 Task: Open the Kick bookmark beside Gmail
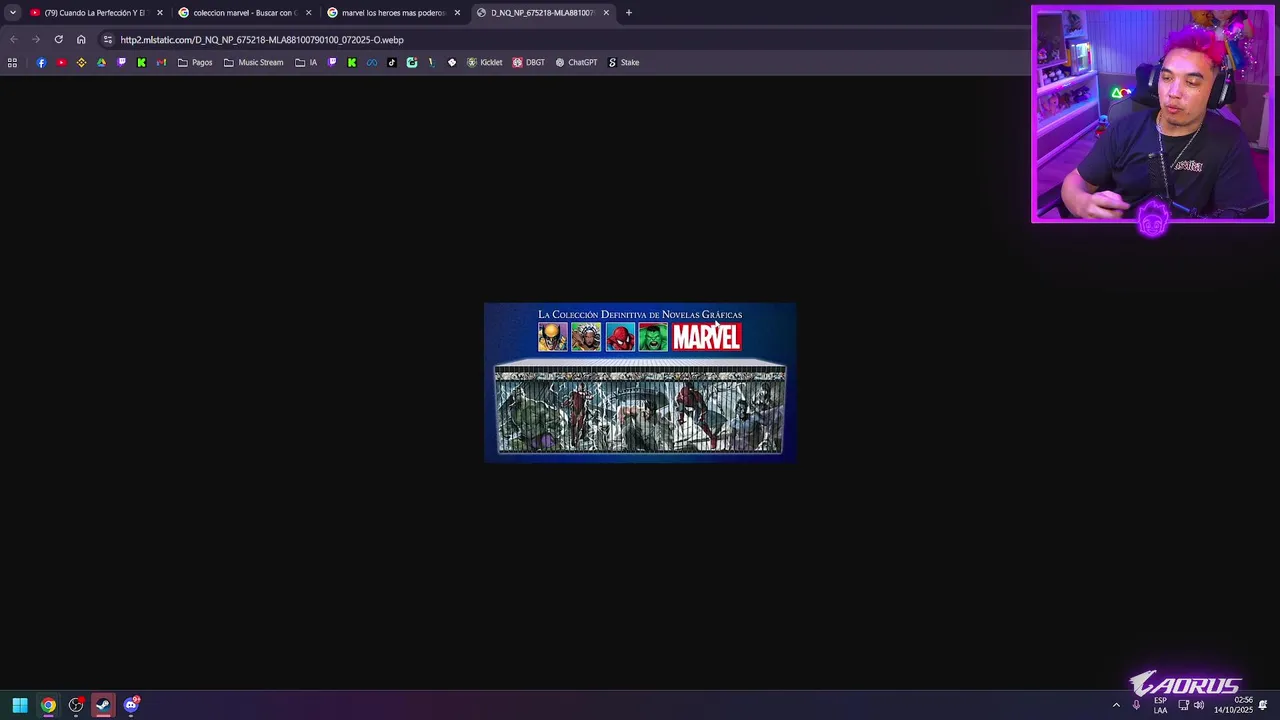click(x=142, y=62)
